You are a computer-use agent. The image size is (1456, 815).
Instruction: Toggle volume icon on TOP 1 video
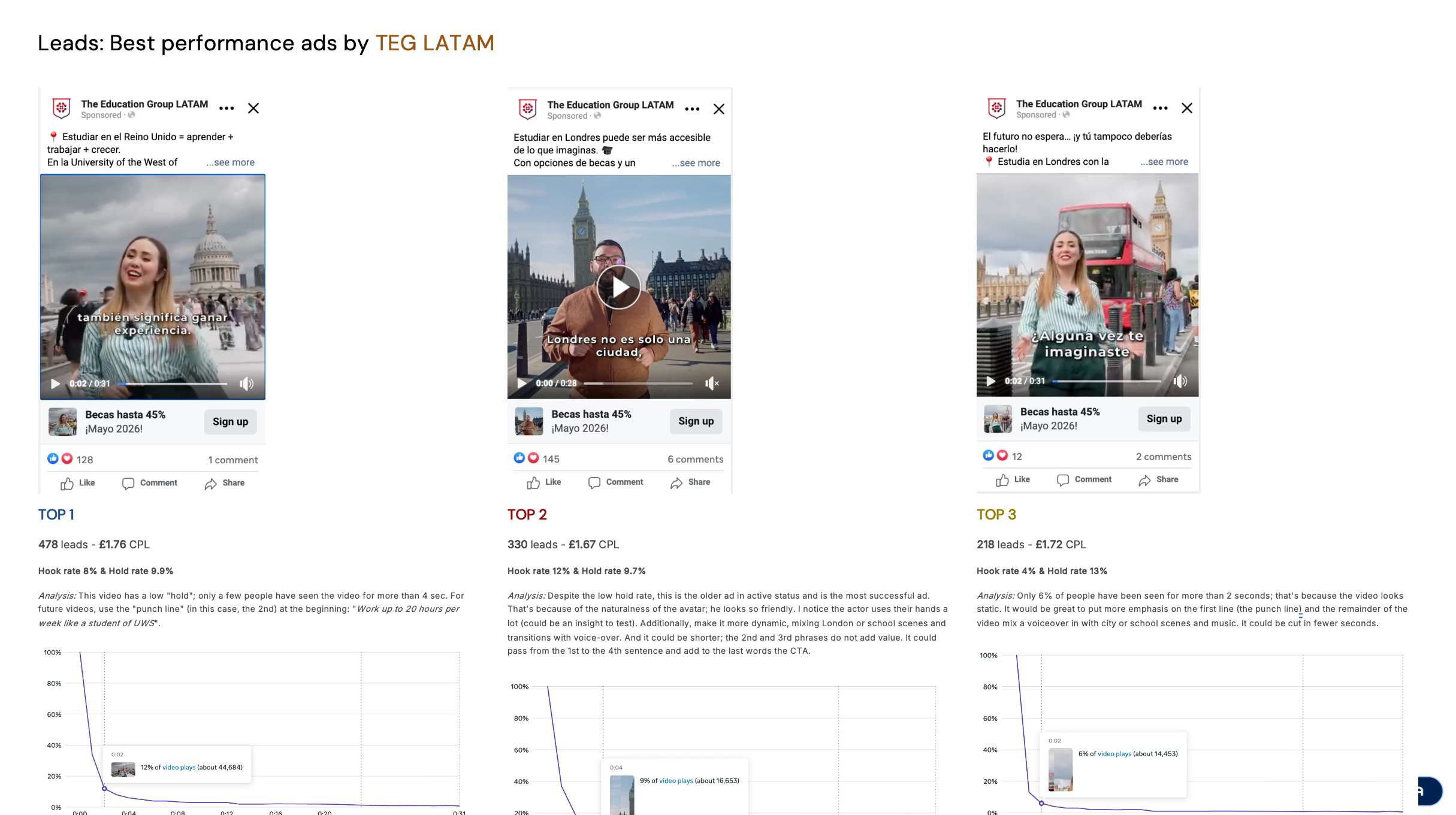point(247,384)
